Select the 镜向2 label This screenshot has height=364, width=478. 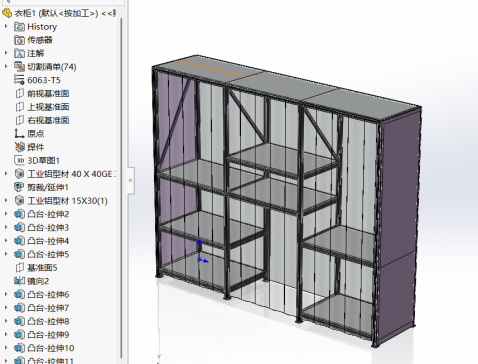(x=38, y=281)
